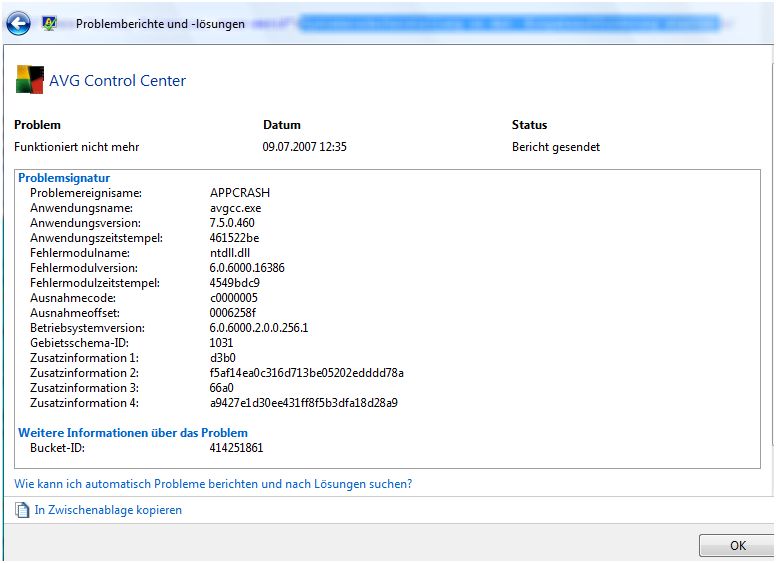Click the Bucket-ID label
Screen dimensions: 776x563
tap(57, 448)
